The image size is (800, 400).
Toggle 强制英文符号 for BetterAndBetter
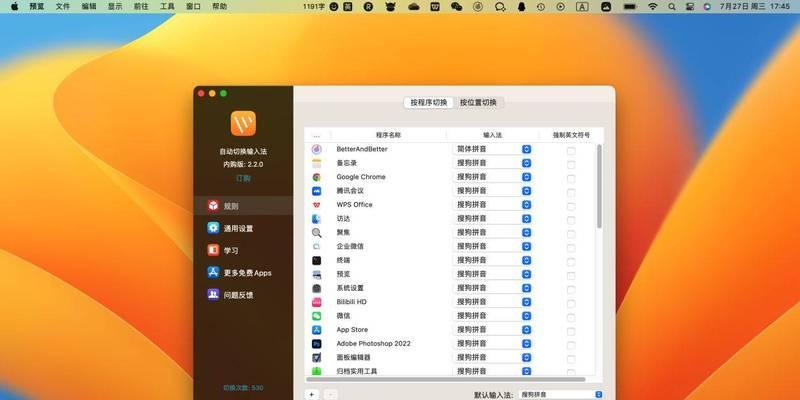coord(571,151)
